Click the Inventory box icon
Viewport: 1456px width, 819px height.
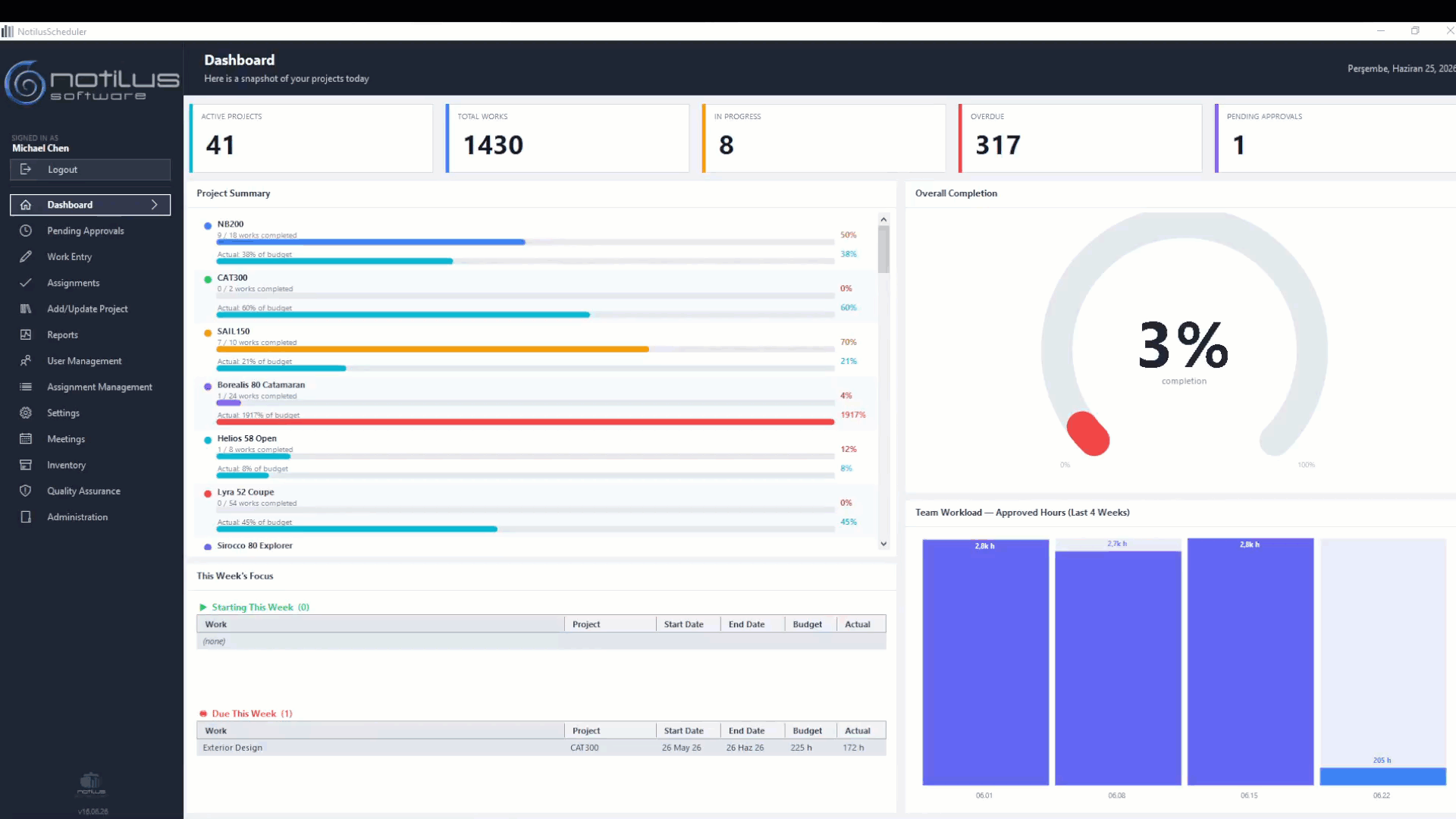tap(26, 465)
